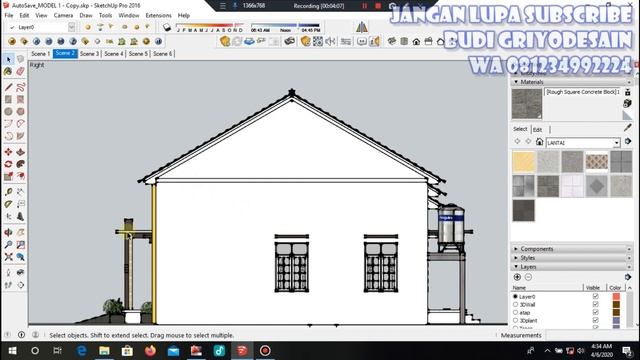Toggle visibility of Layer0
Viewport: 640px width, 360px height.
(x=596, y=297)
